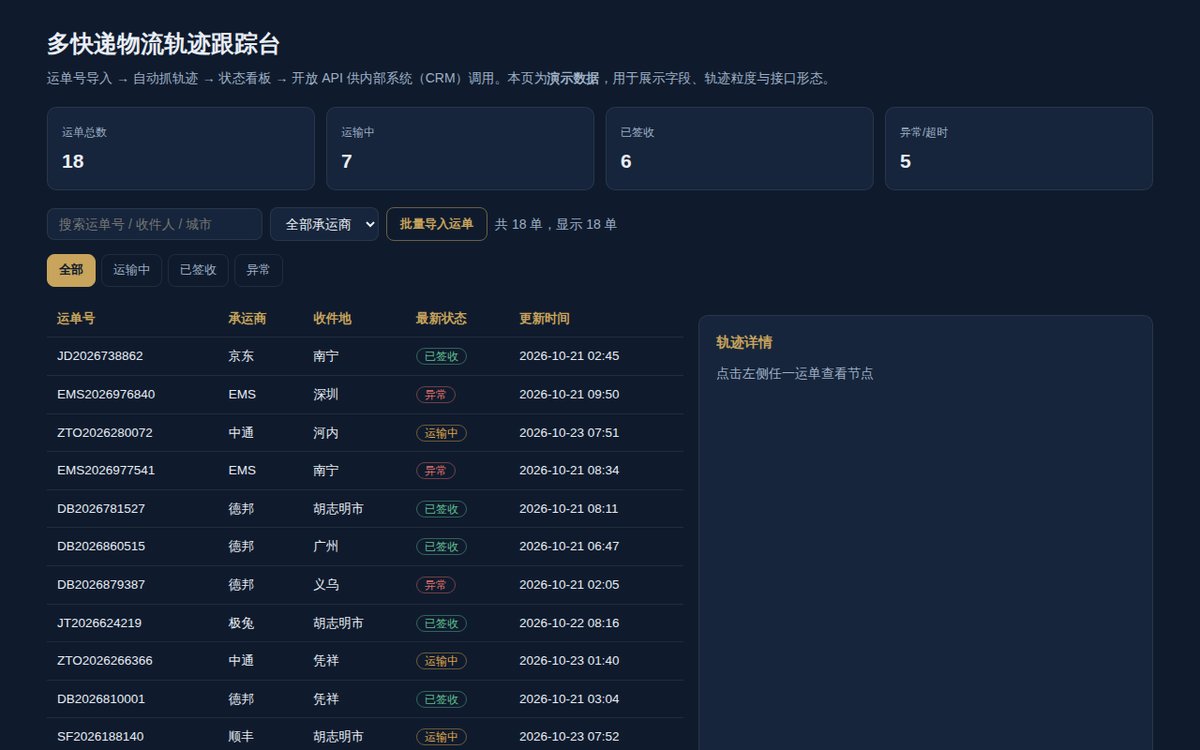Click 极兔 carrier cell

click(x=241, y=622)
